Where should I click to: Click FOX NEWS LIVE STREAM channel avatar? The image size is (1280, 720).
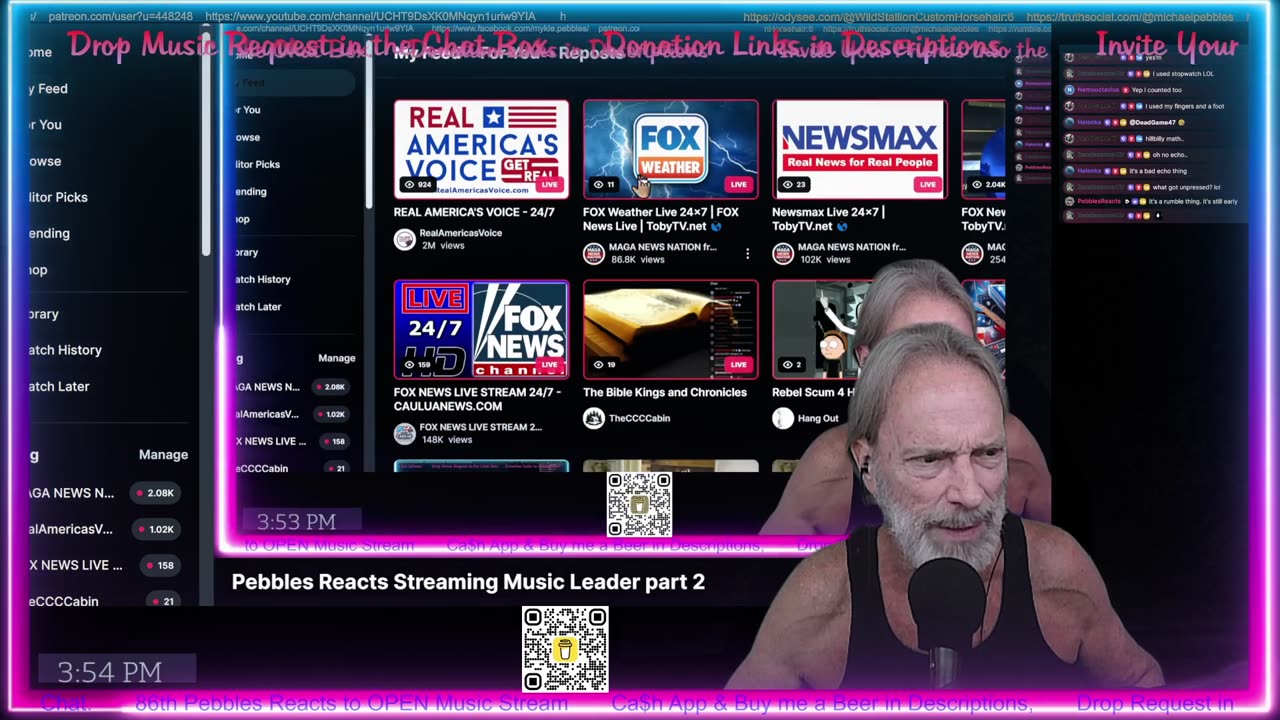pyautogui.click(x=404, y=433)
